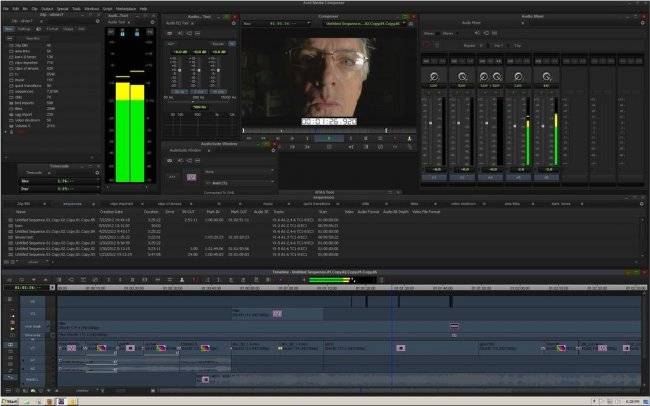
Task: Click the blue position indicator in Timeline ruler
Action: coord(392,287)
